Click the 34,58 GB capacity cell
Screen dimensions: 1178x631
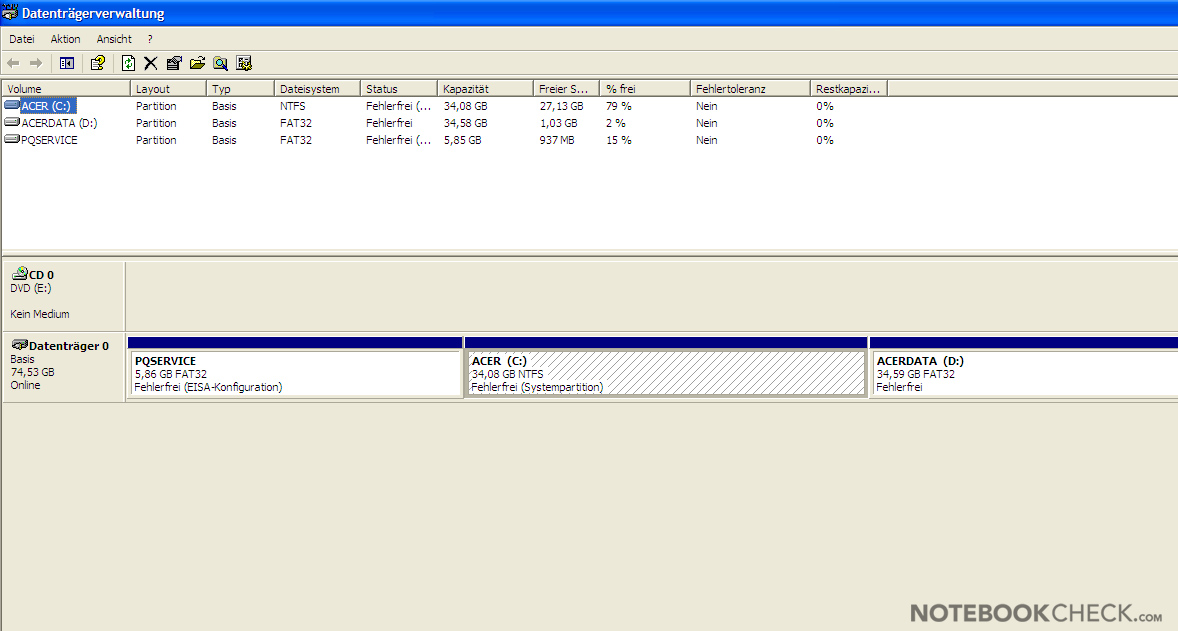(x=465, y=123)
